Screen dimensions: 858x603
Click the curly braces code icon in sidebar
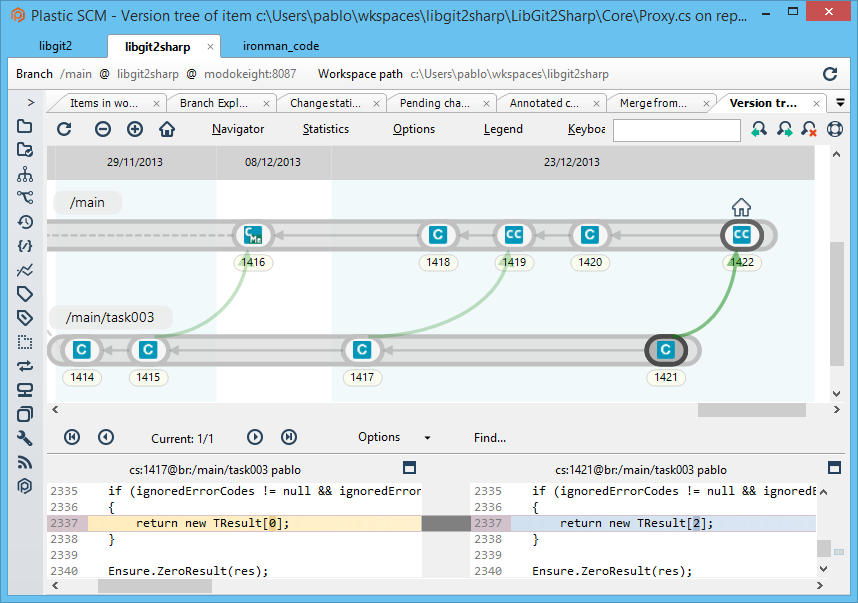25,246
